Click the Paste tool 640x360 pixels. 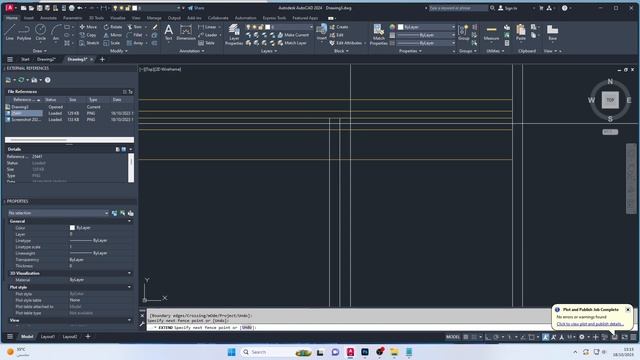pyautogui.click(x=521, y=32)
